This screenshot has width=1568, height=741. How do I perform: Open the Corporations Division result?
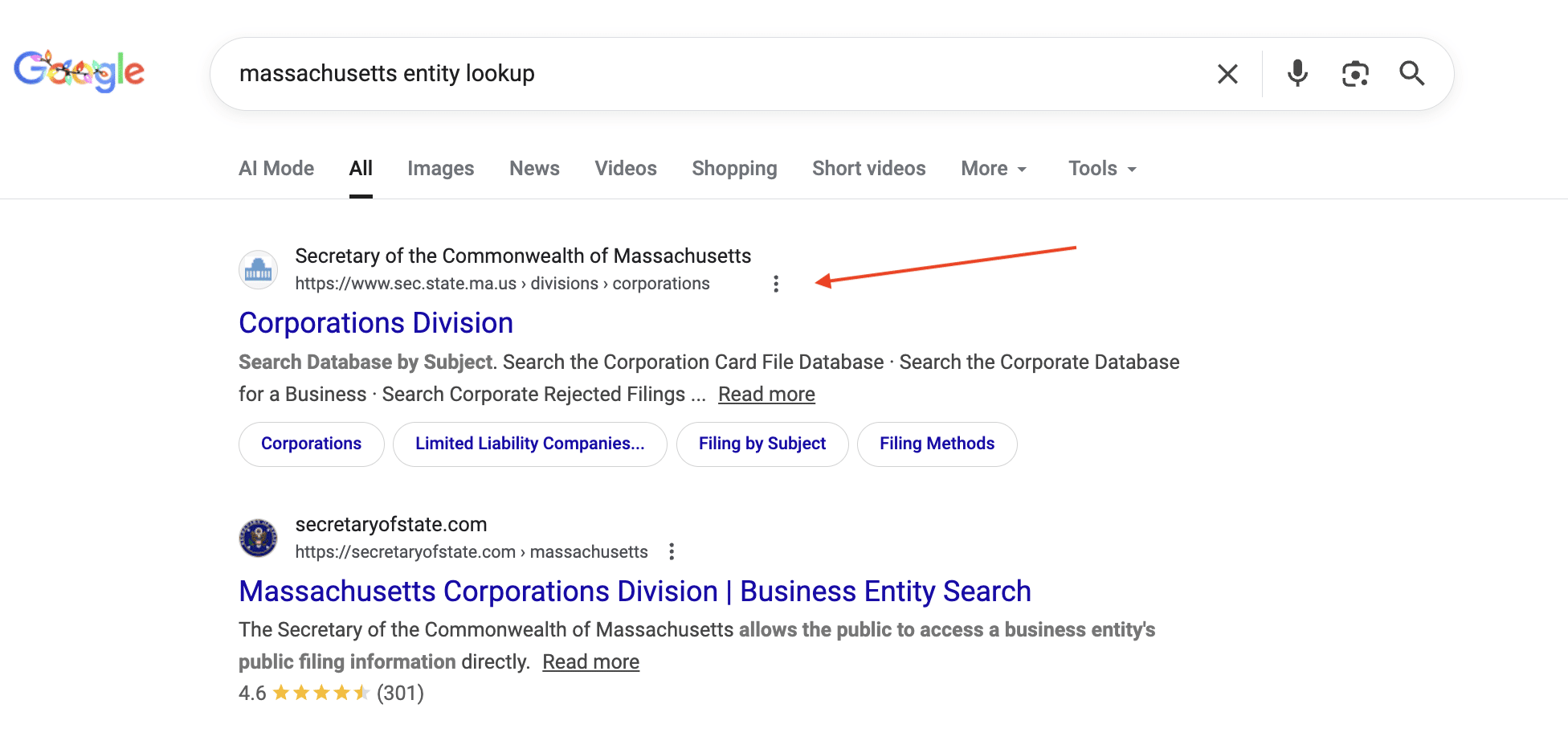tap(376, 323)
